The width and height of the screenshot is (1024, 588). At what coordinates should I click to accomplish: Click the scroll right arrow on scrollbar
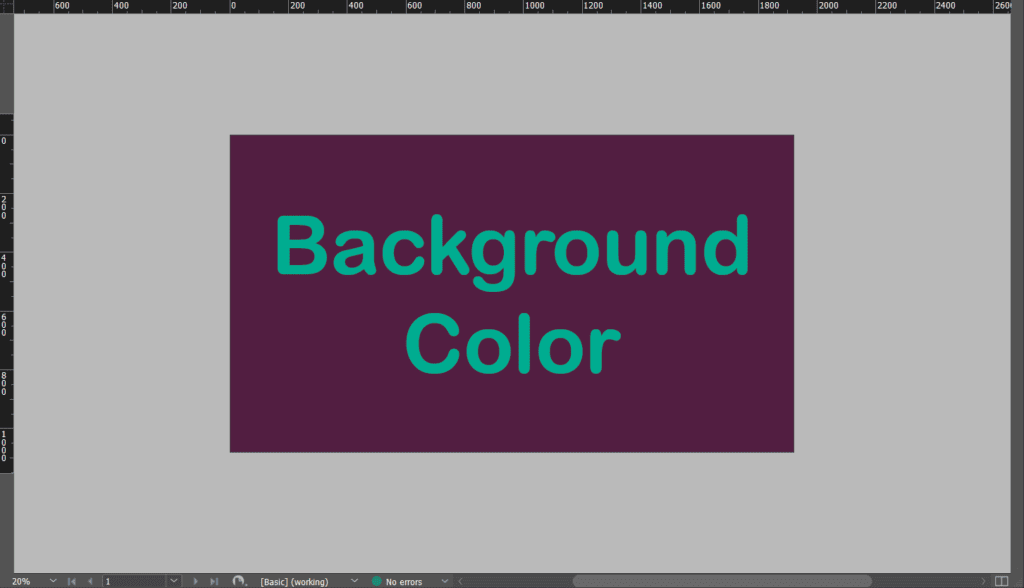(981, 581)
